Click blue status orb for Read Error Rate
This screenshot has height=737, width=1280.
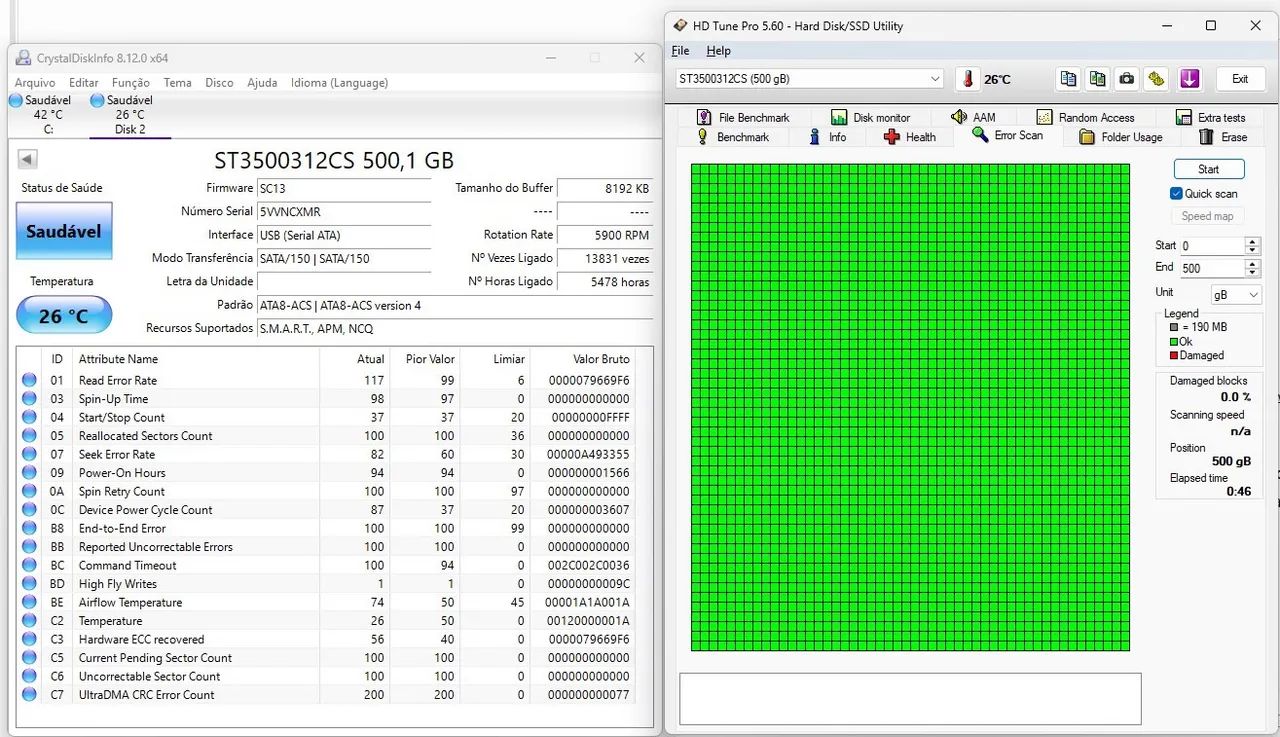coord(29,380)
